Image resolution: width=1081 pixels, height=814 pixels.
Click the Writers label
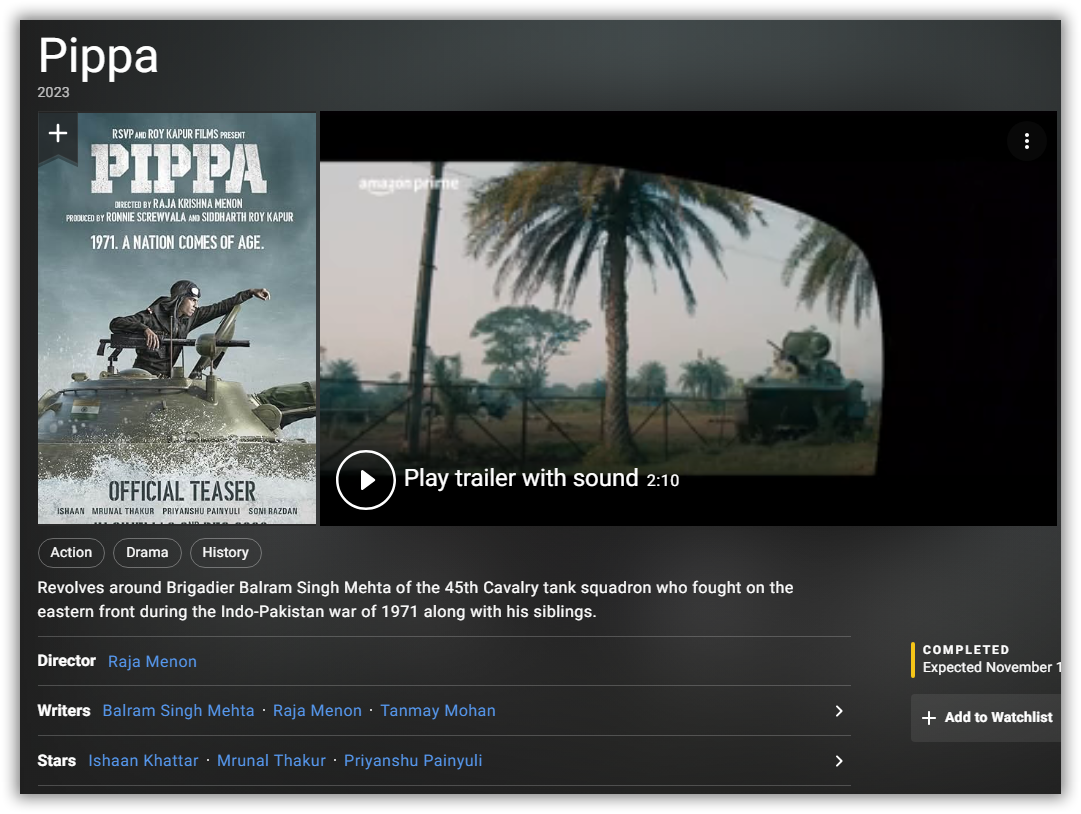pos(63,711)
